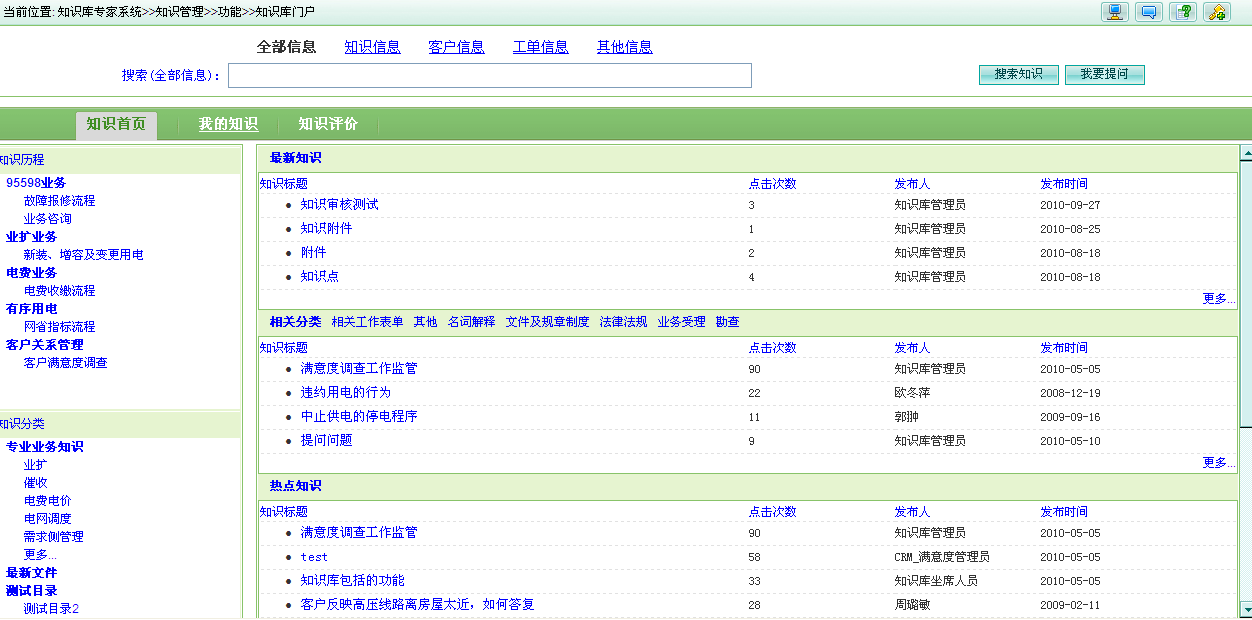Screen dimensions: 1252x620
Task: Open the 知识评价 tab
Action: pos(328,124)
